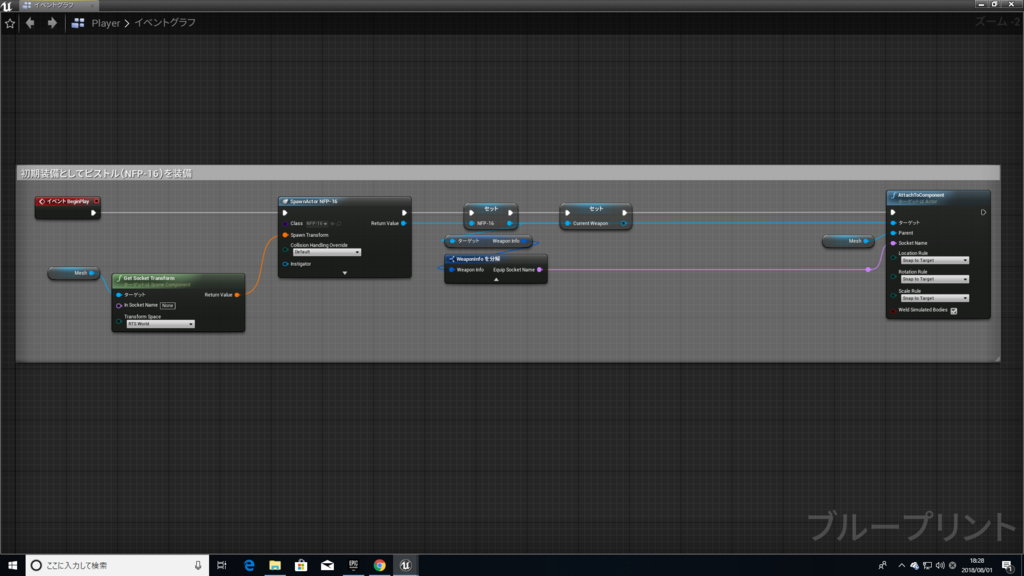Screen dimensions: 1024x576
Task: Click the Current Weapon input pin
Action: click(x=568, y=223)
